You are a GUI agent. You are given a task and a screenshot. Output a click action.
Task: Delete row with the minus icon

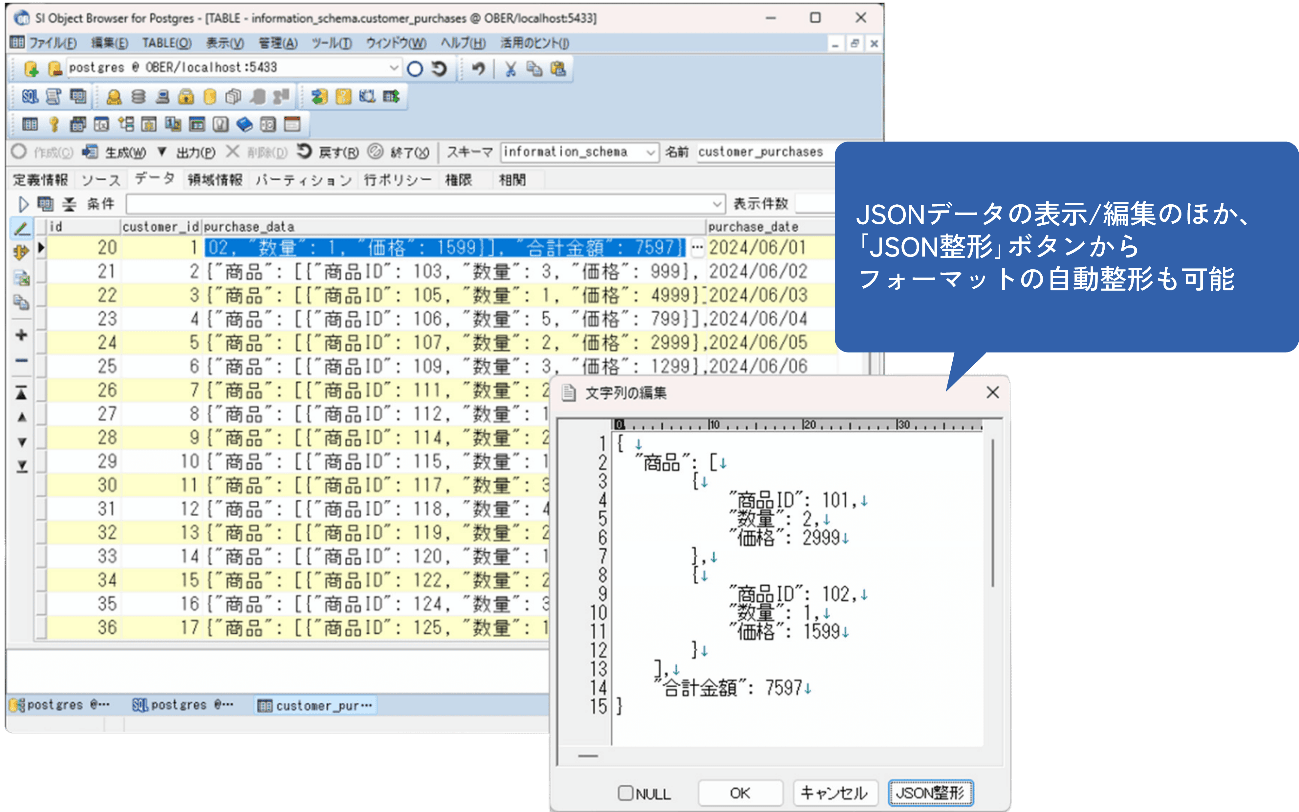(22, 360)
